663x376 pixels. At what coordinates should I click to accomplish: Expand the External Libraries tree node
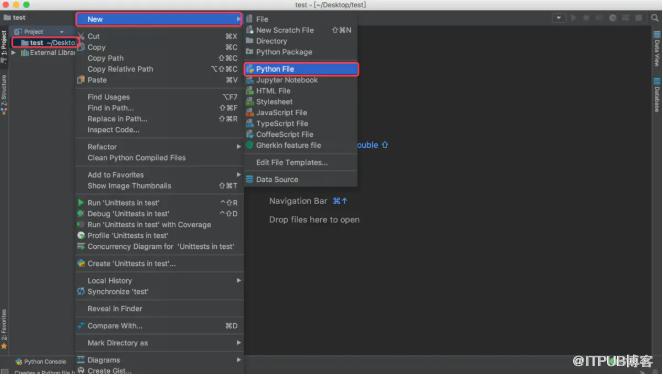14,53
